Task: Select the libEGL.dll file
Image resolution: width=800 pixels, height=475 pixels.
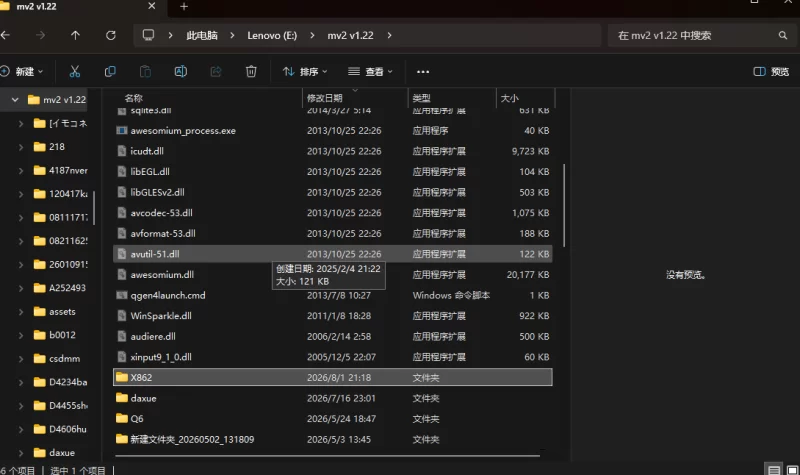Action: click(332, 171)
